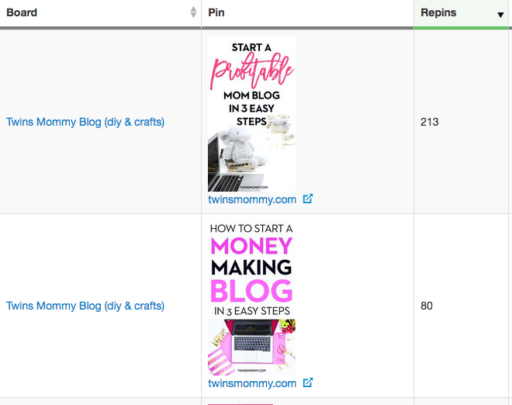
Task: Open external link icon for Profitable Mom Blog pin
Action: point(308,199)
